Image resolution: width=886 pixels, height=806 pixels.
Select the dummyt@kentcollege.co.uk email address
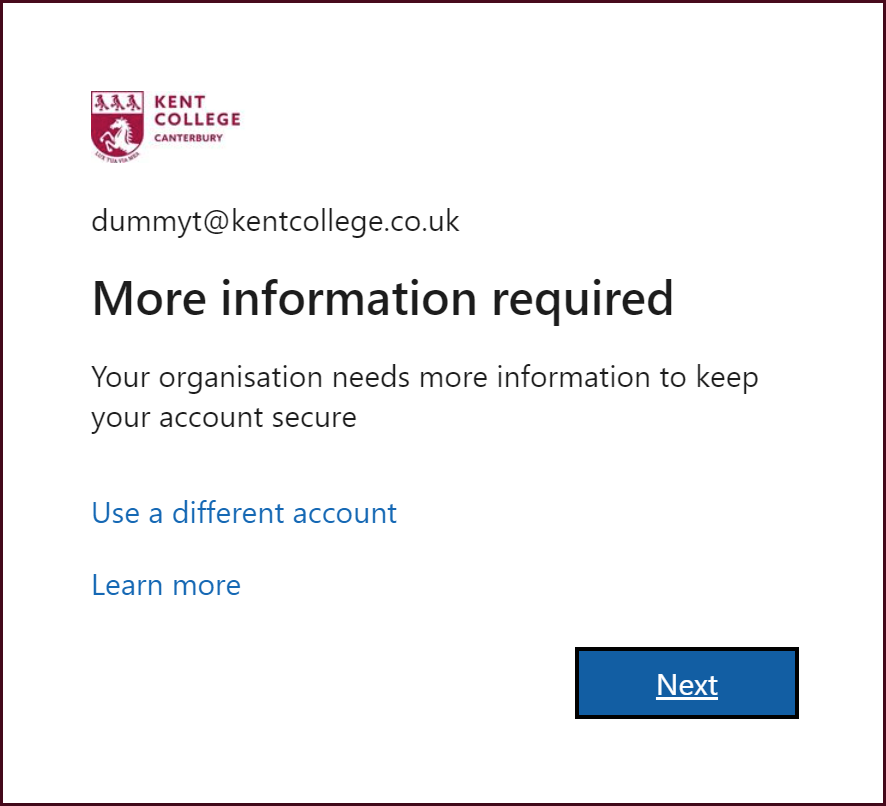275,222
